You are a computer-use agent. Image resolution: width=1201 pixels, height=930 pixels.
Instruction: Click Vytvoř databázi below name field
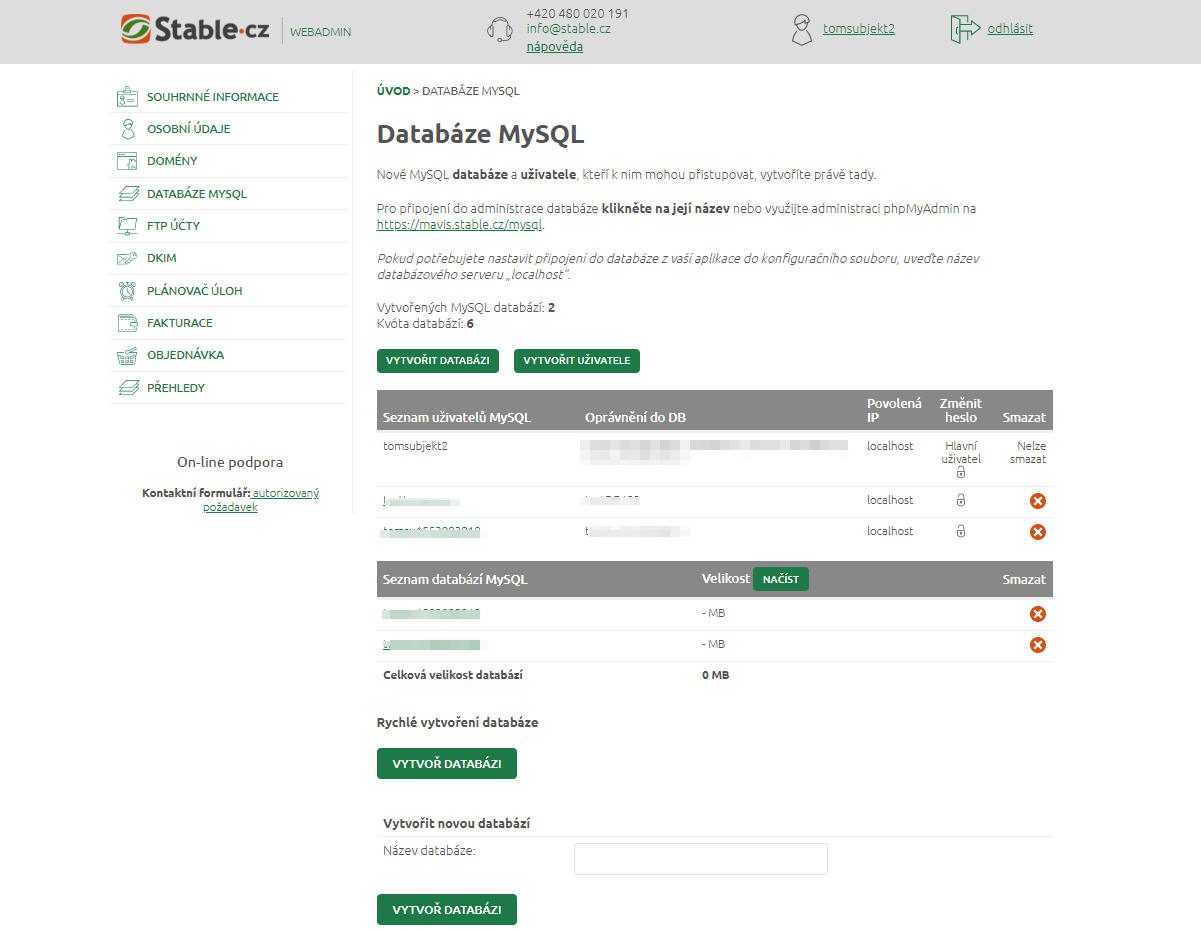447,909
